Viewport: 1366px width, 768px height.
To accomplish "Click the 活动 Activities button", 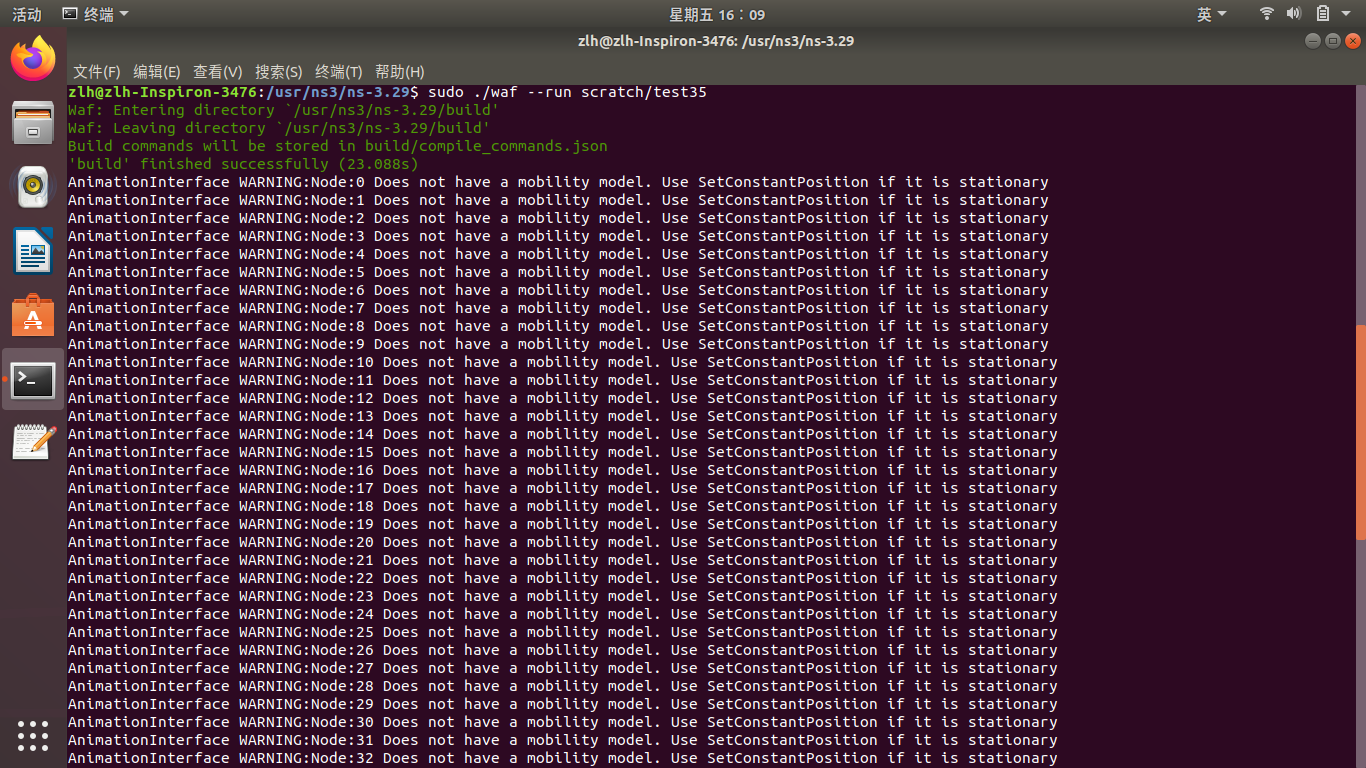I will pyautogui.click(x=27, y=14).
